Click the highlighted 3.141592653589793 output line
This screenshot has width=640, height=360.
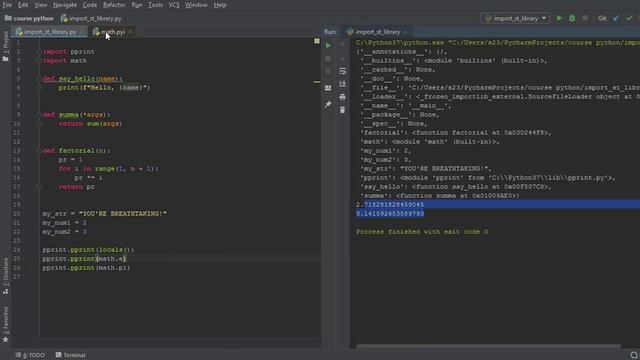click(x=390, y=213)
